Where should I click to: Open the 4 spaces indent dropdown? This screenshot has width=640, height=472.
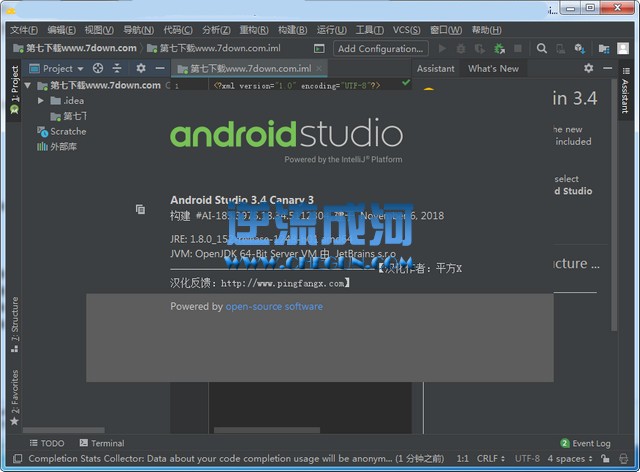coord(570,459)
